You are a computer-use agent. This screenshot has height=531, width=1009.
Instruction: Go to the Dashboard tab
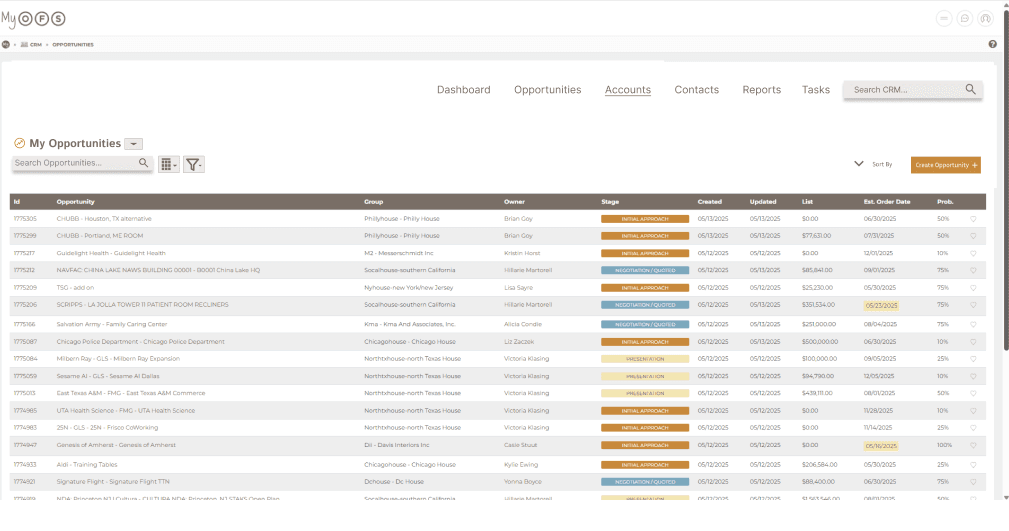463,89
